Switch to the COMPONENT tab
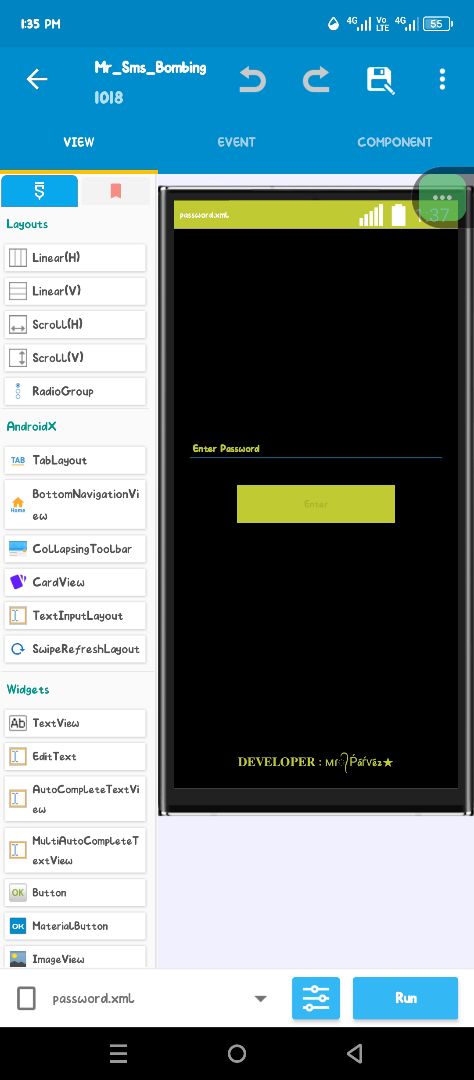Viewport: 474px width, 1080px height. coord(395,142)
